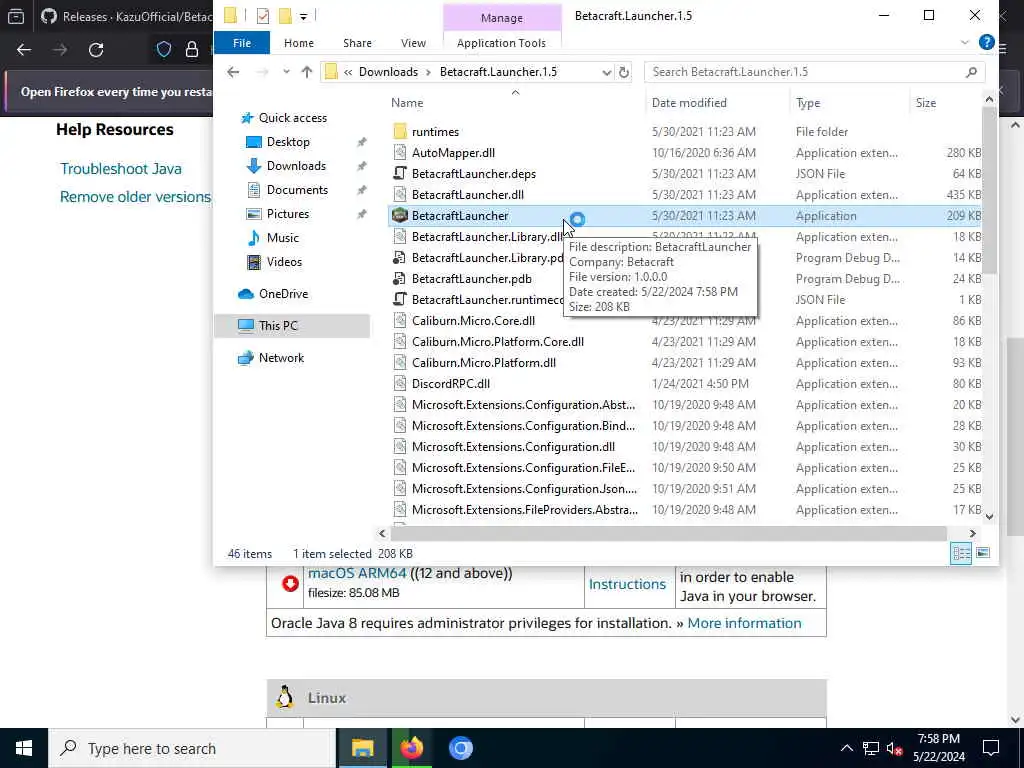Screen dimensions: 1024x768
Task: Open Documents in the navigation pane
Action: 297,190
